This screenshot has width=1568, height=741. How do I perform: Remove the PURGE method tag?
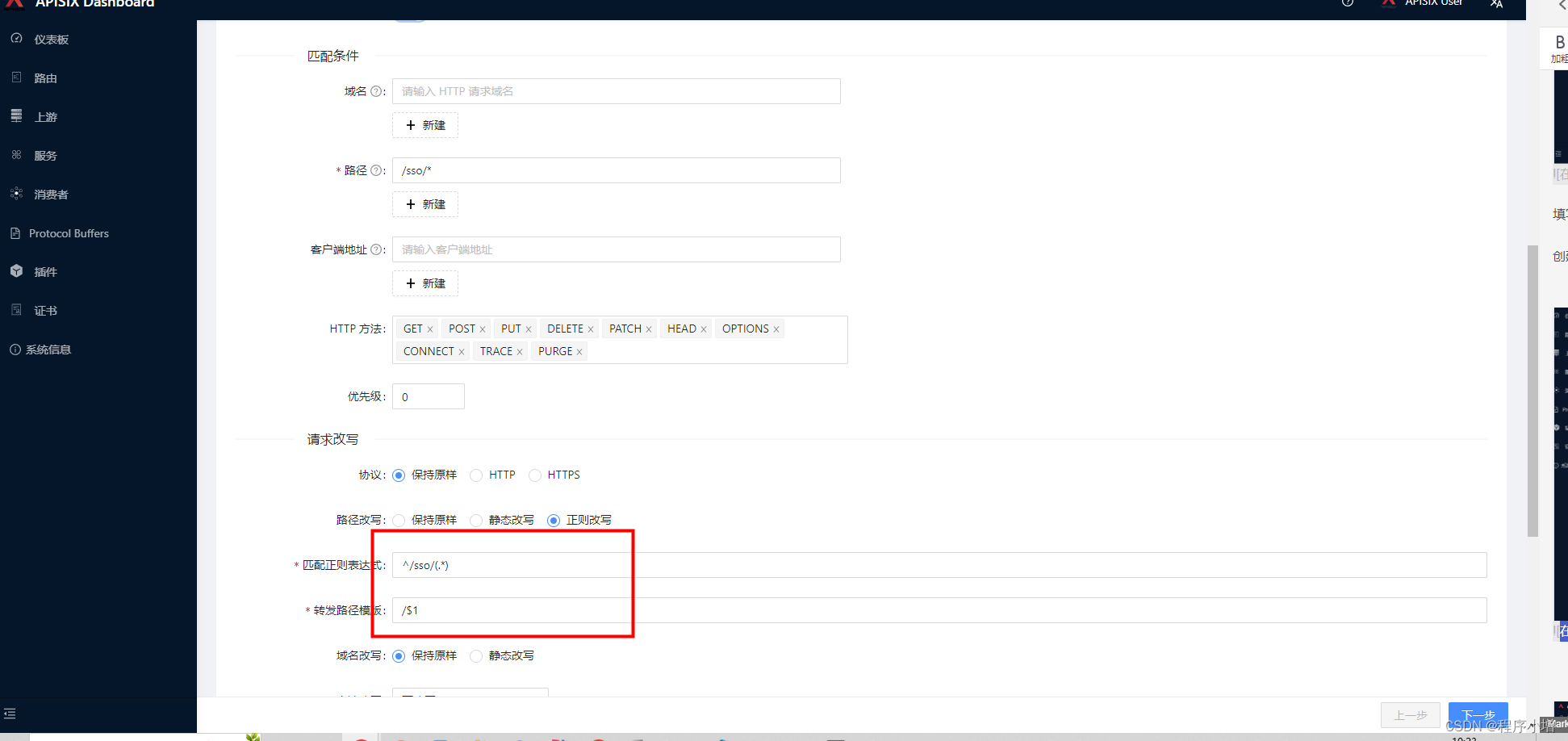(x=579, y=352)
